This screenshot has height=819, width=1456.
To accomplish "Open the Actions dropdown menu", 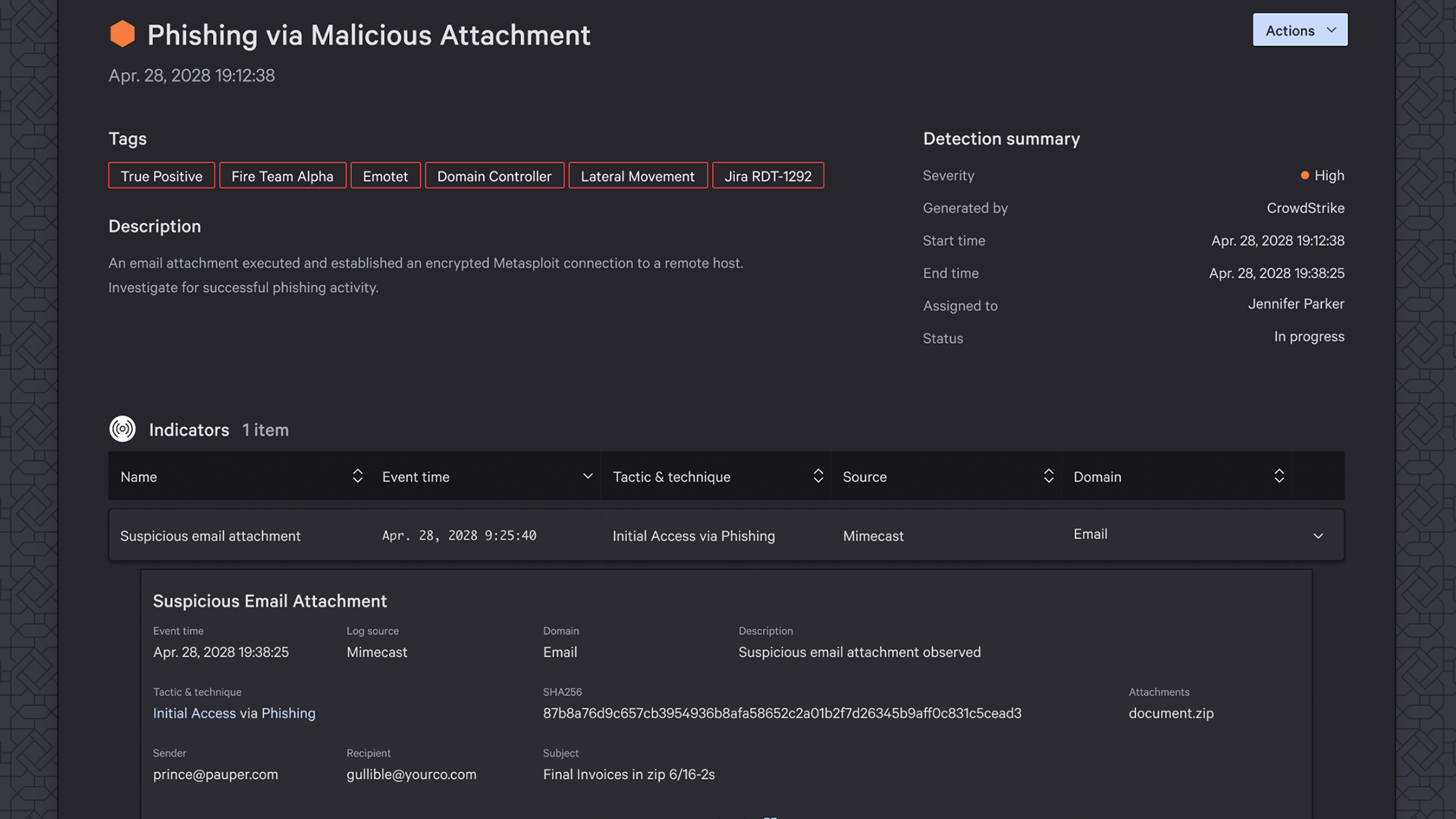I will pos(1299,30).
